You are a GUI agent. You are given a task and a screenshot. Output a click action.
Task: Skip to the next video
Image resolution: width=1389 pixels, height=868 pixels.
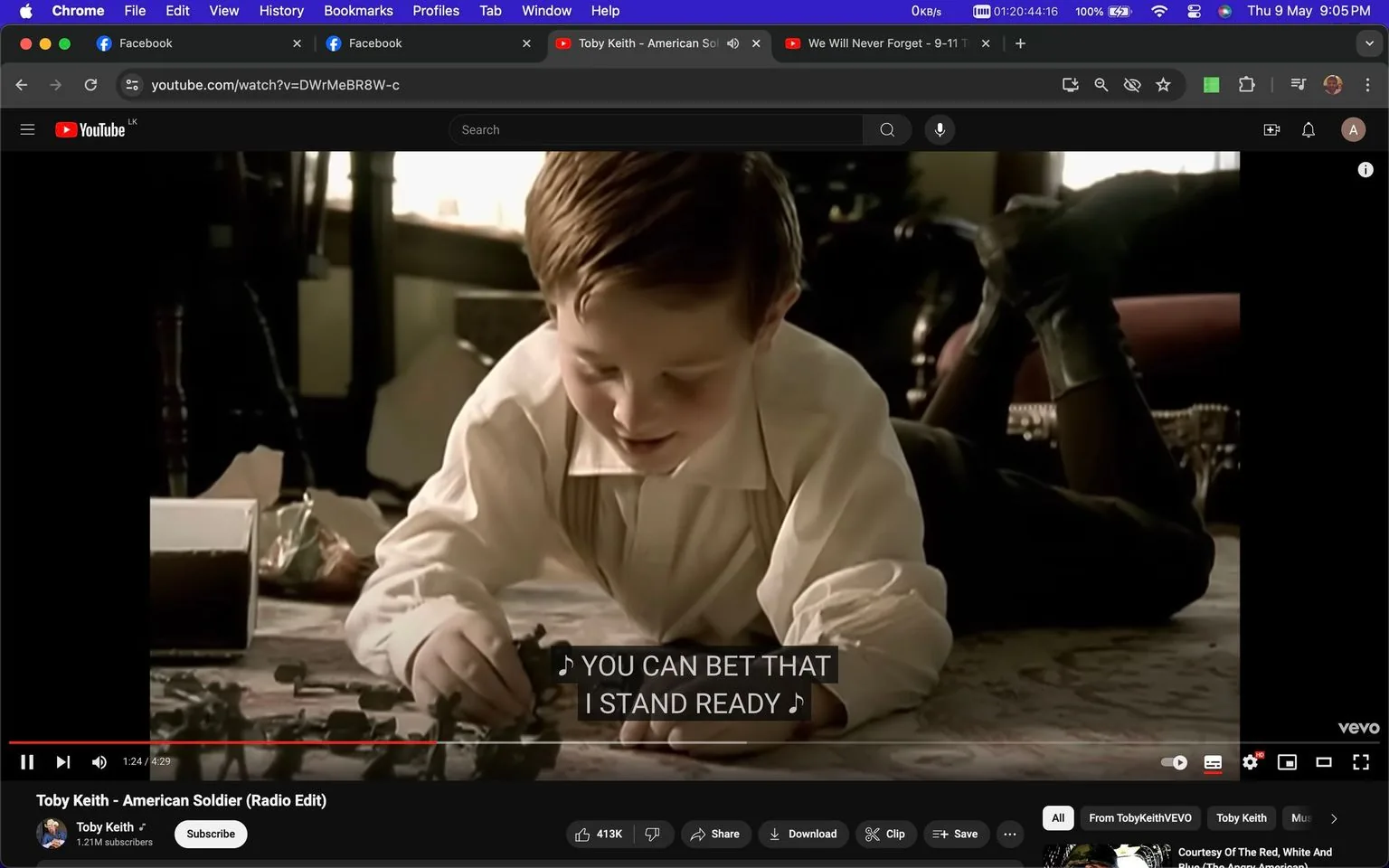[x=61, y=761]
